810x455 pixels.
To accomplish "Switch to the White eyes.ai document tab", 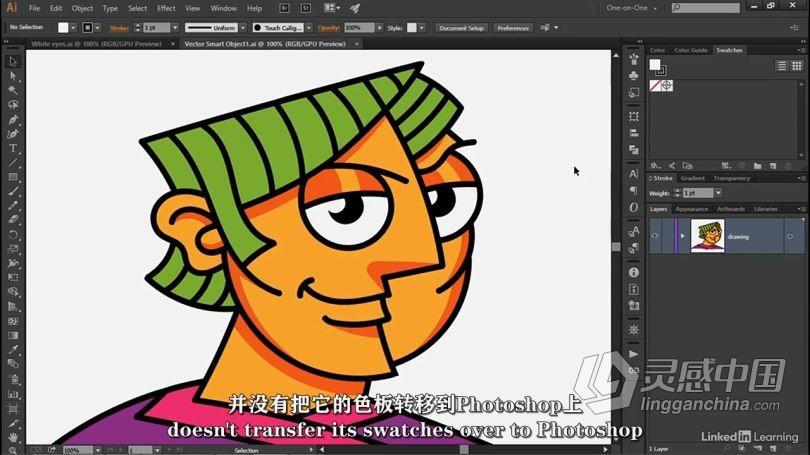I will (x=97, y=44).
